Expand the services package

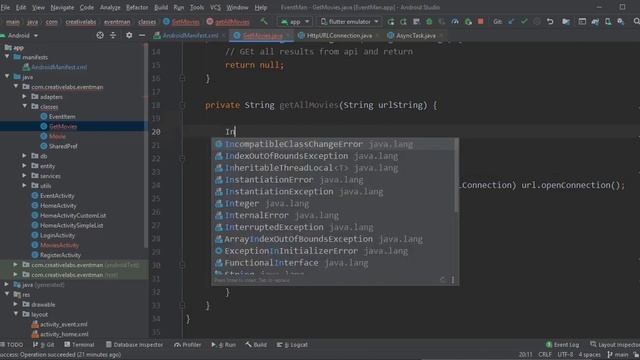tap(24, 176)
